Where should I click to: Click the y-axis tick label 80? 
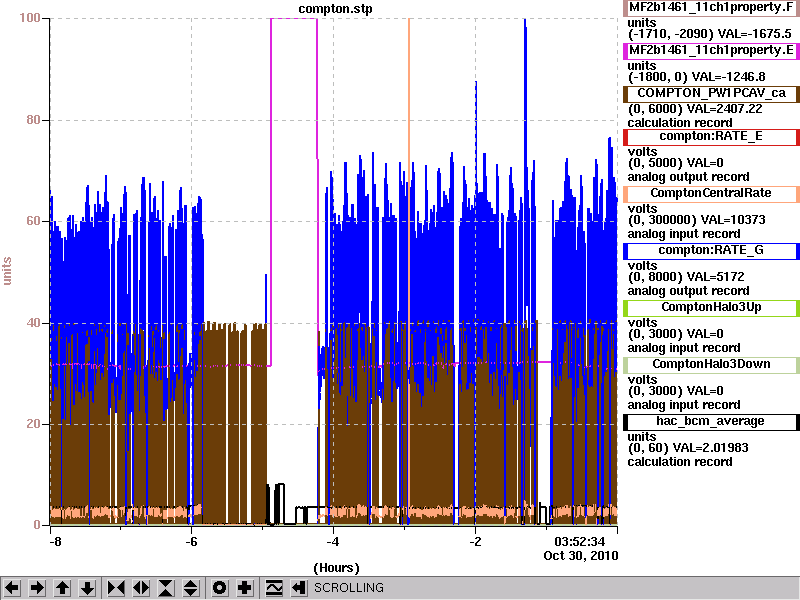(x=33, y=120)
